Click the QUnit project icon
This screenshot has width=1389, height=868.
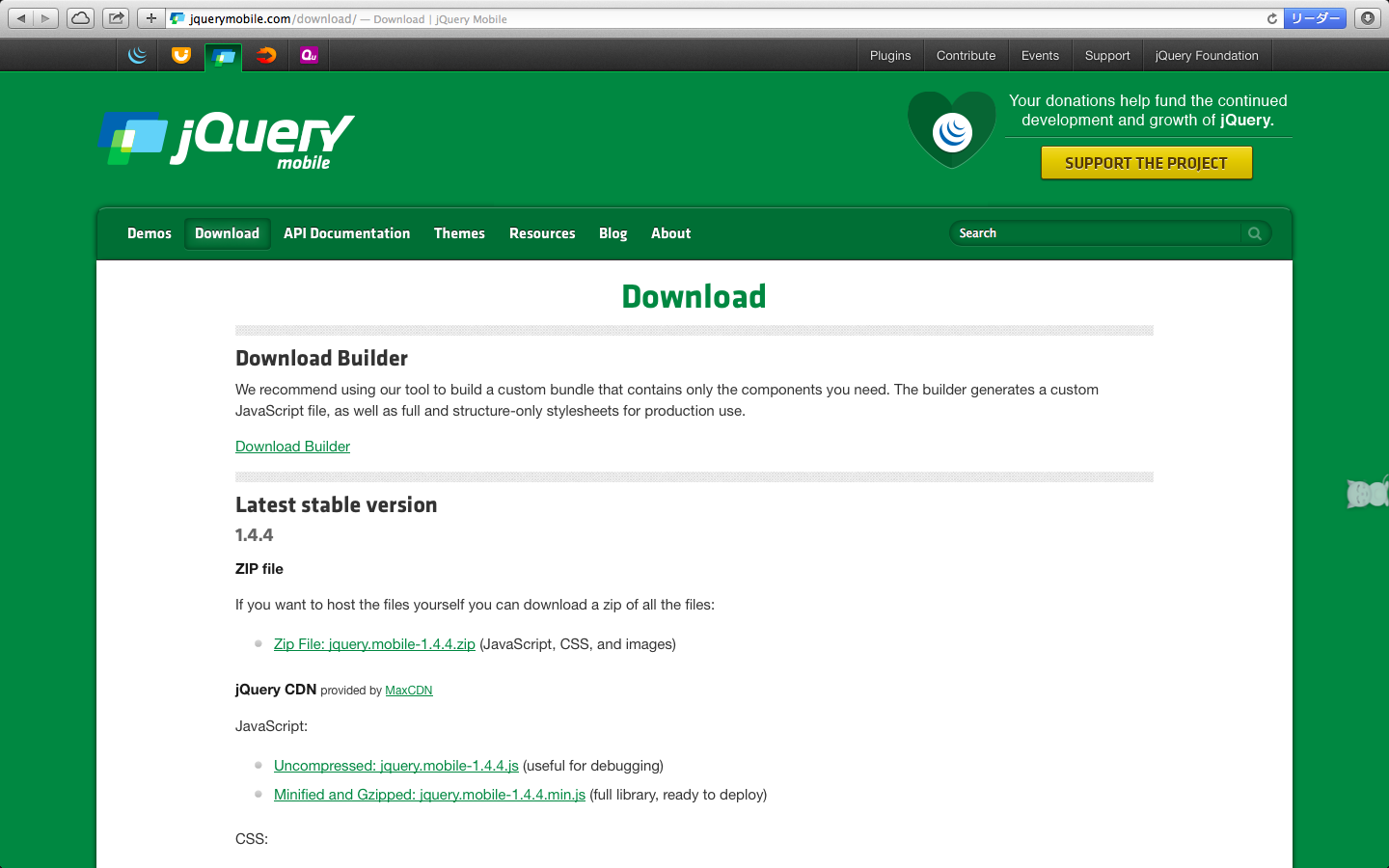click(x=309, y=55)
